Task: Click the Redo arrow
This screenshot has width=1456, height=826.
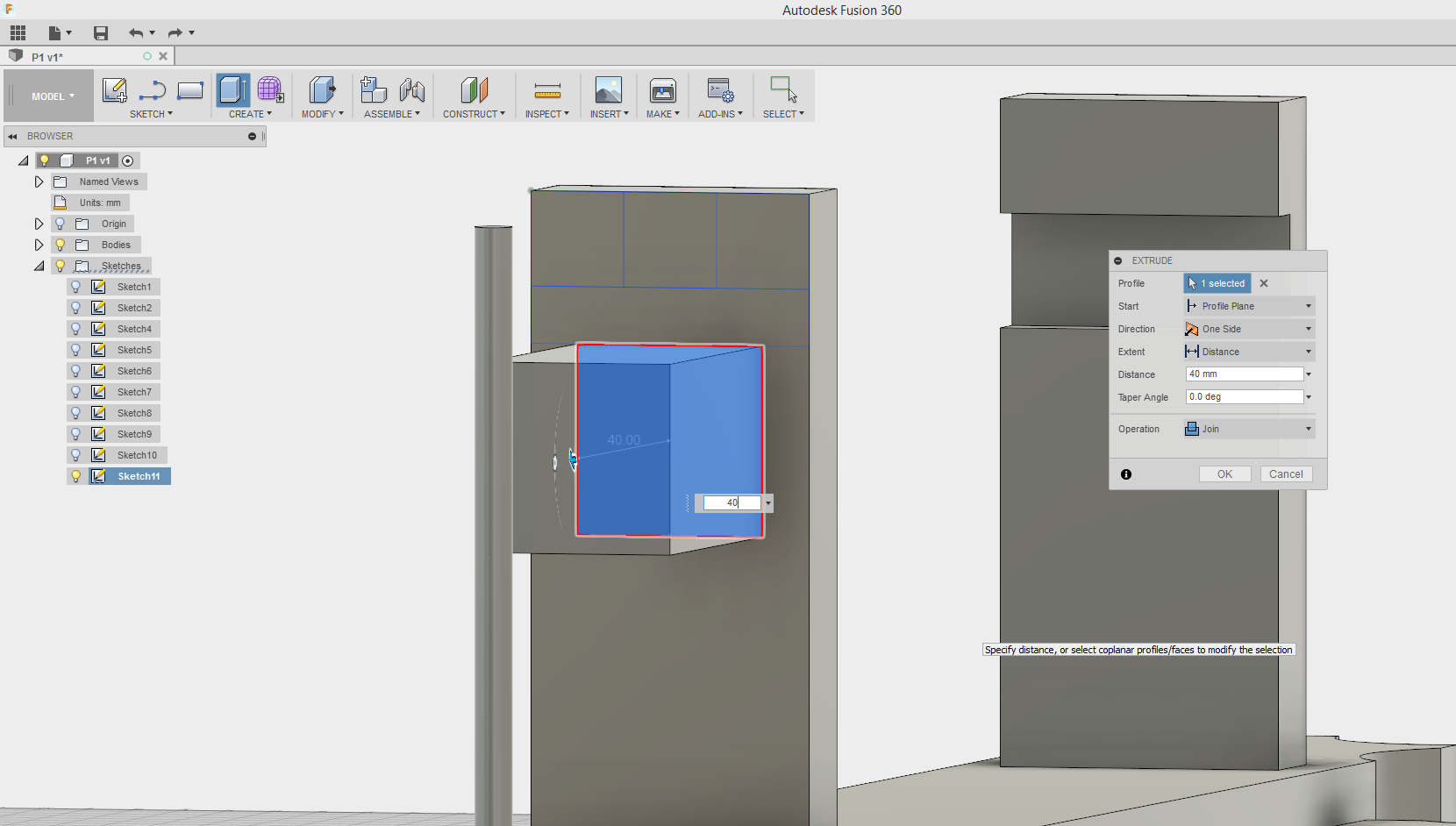Action: (x=175, y=33)
